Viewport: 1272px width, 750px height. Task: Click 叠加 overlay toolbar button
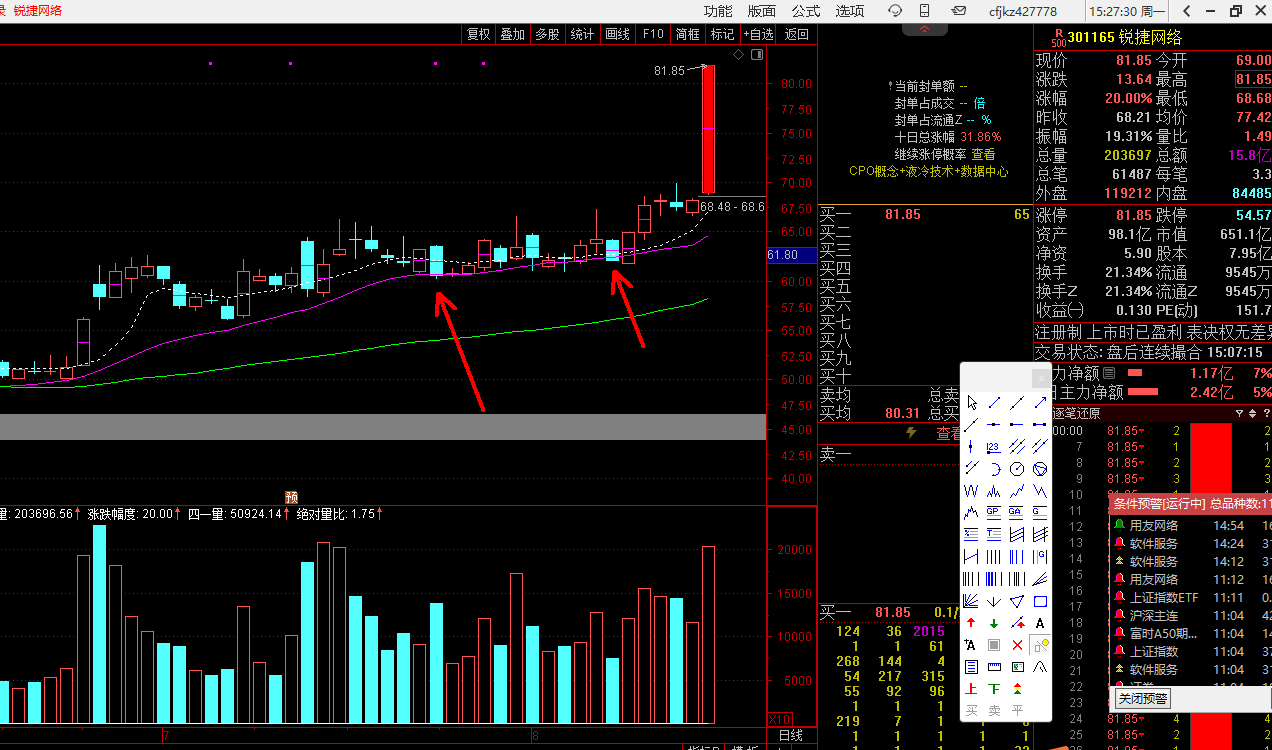pyautogui.click(x=513, y=34)
